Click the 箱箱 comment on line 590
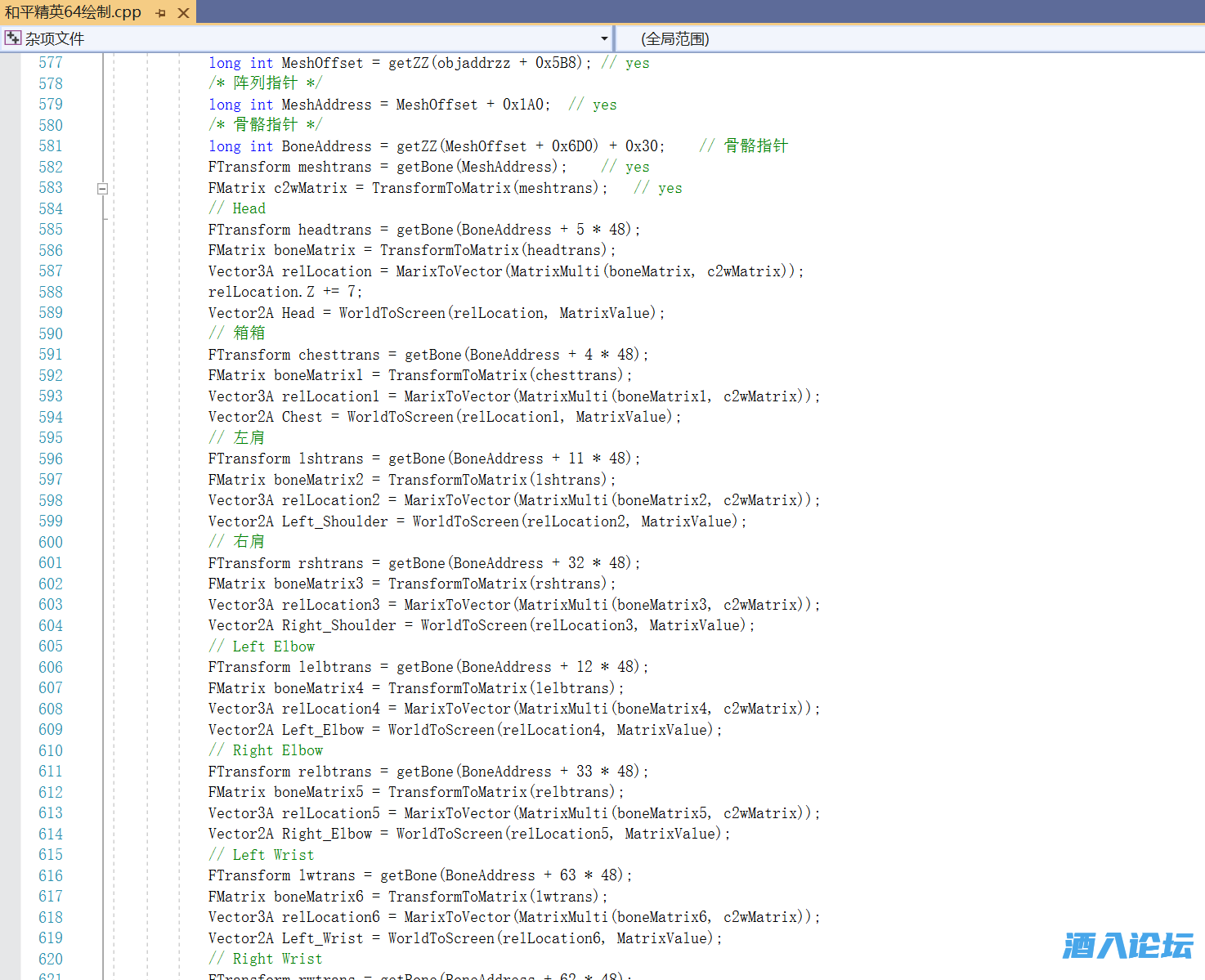The width and height of the screenshot is (1205, 980). [237, 333]
